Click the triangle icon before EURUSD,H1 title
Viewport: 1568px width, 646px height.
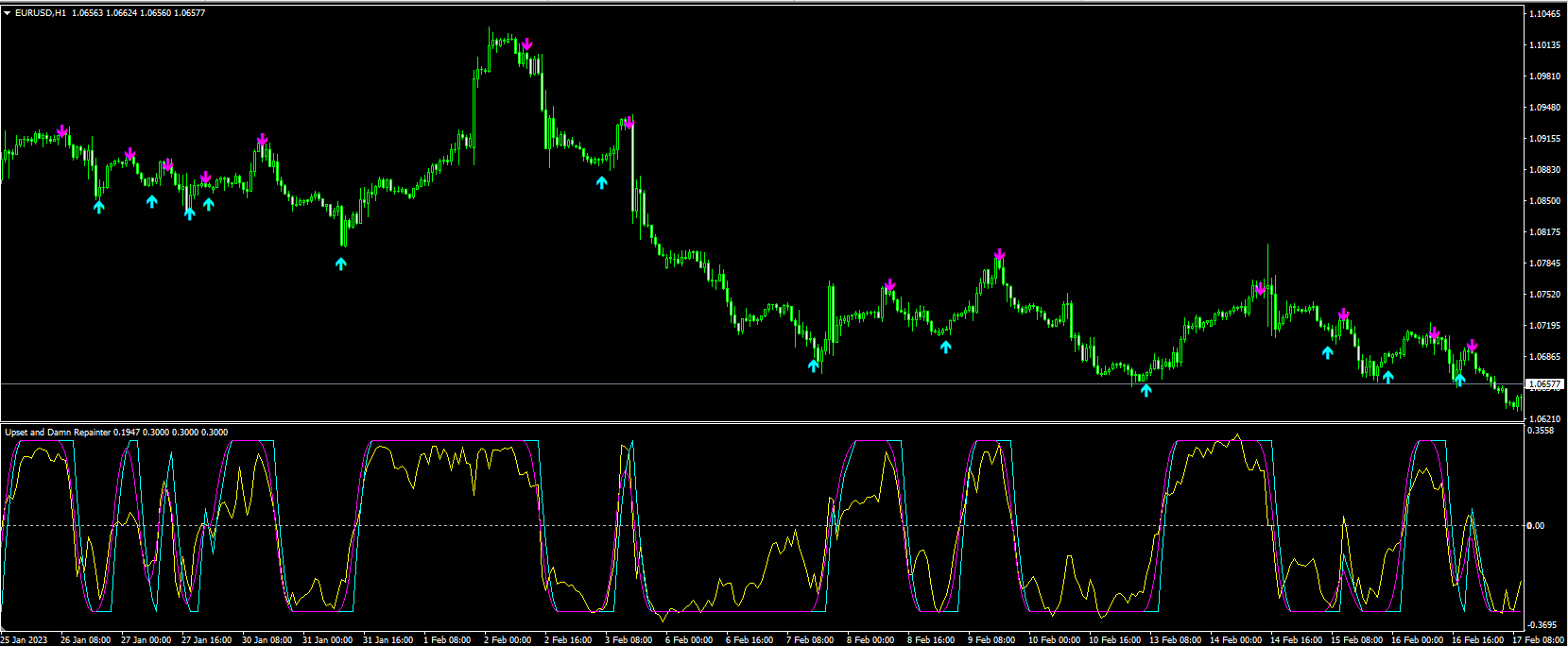8,13
